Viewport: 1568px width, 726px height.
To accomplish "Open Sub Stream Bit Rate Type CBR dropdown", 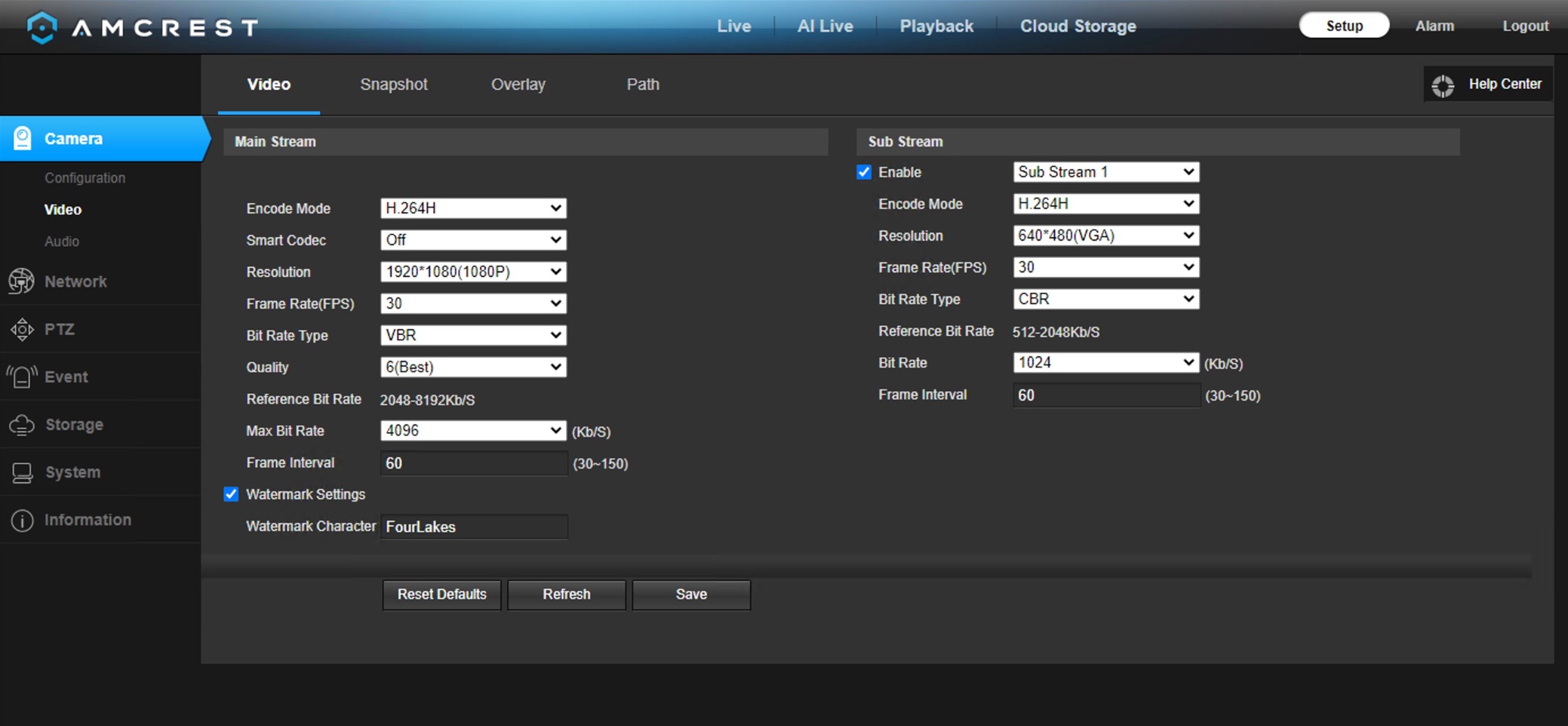I will 1105,299.
